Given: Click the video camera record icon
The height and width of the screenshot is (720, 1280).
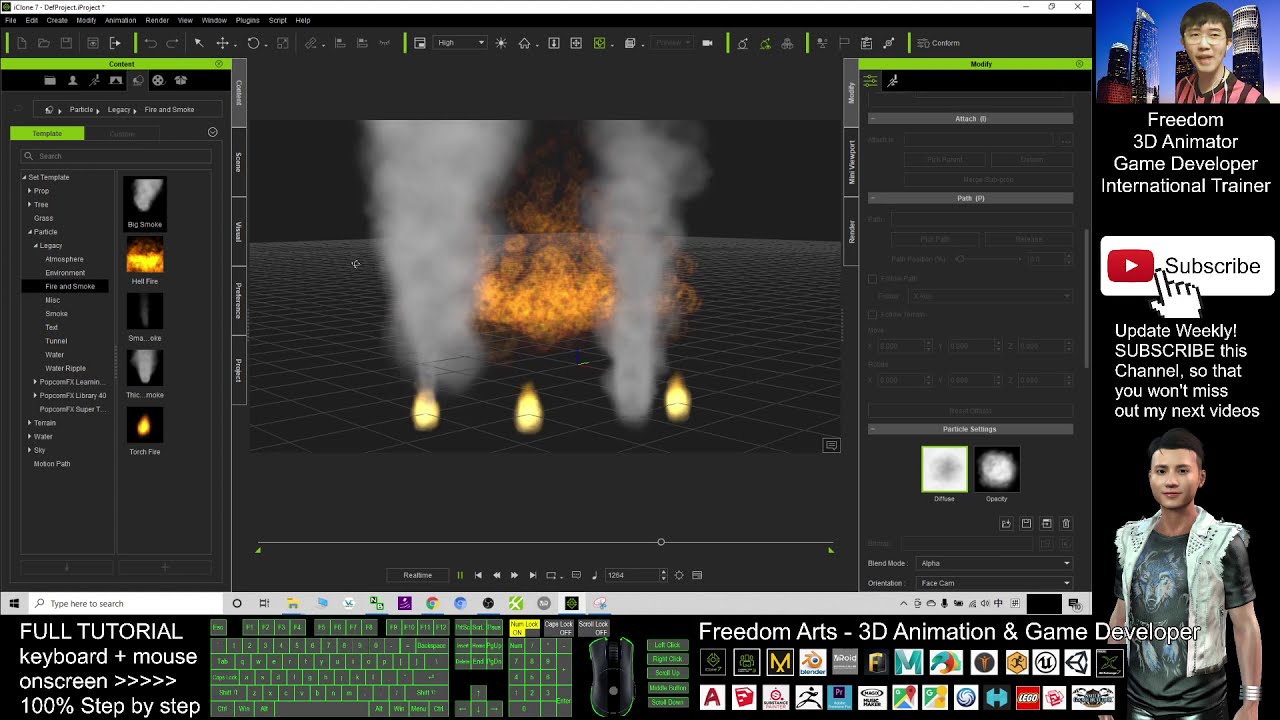Looking at the screenshot, I should click(x=707, y=43).
